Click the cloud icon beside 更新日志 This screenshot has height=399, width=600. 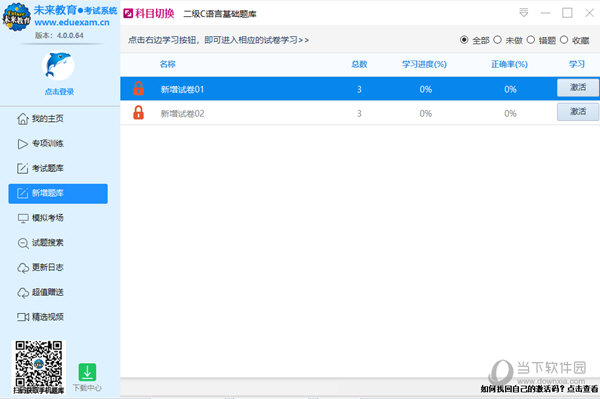tap(23, 268)
